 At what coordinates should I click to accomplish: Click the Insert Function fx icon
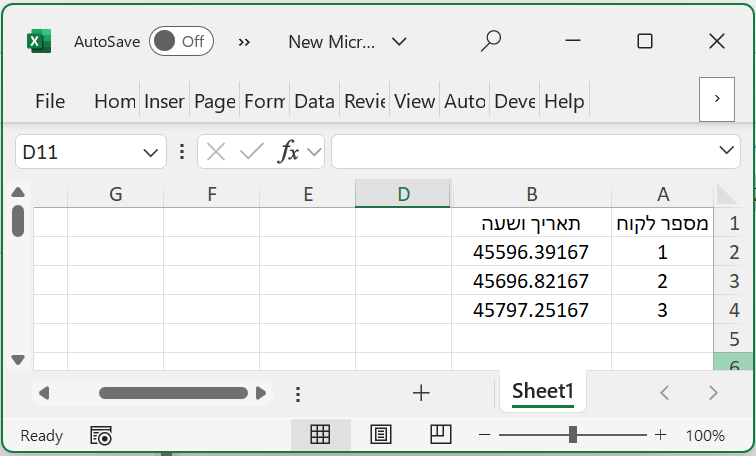coord(288,152)
